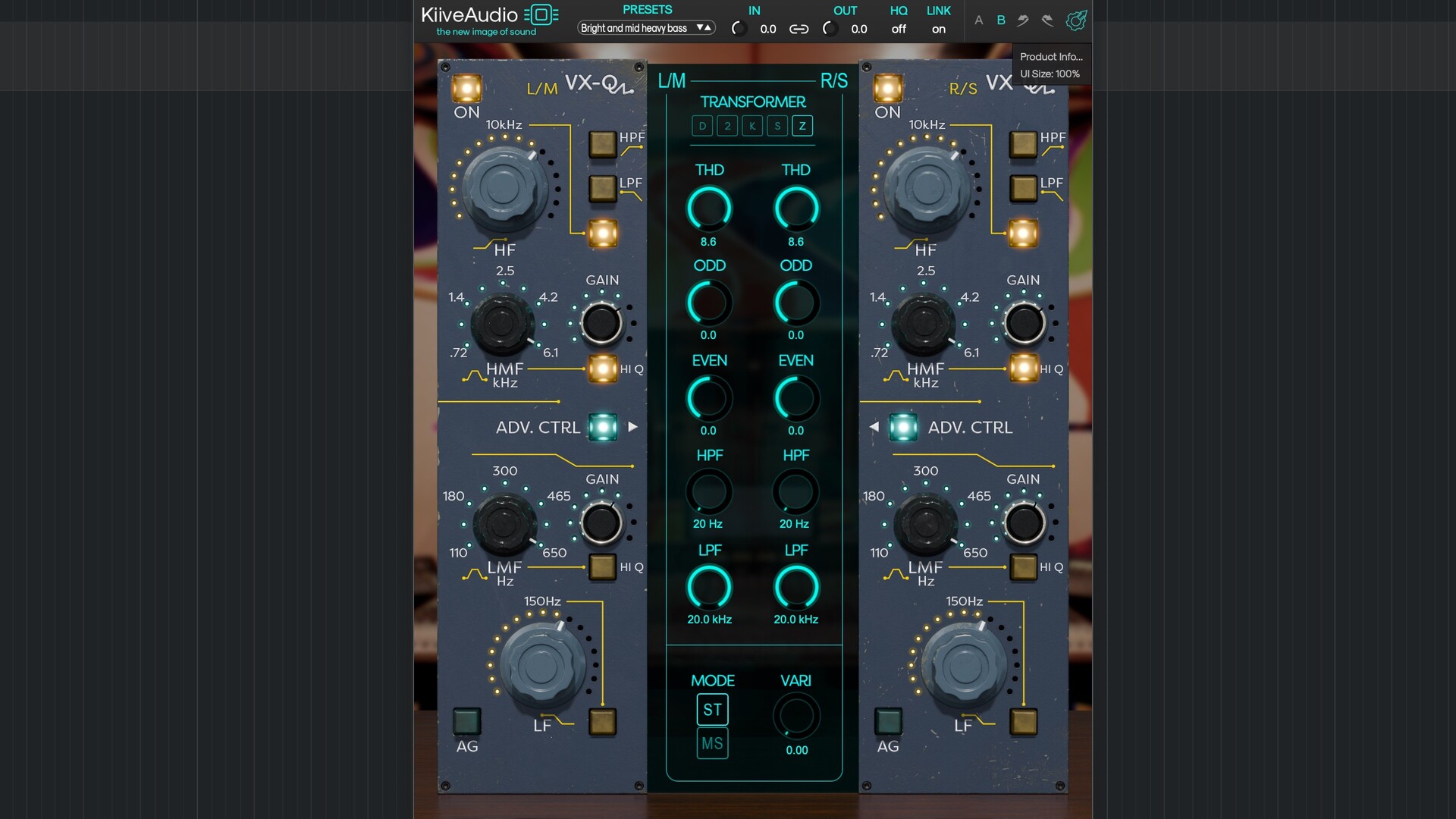
Task: Click the undo arrow icon
Action: (x=1023, y=20)
